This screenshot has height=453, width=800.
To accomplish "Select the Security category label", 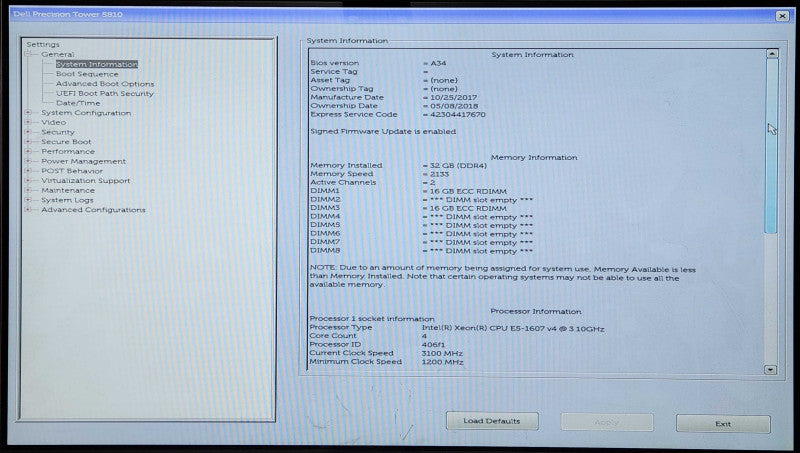I will 58,132.
